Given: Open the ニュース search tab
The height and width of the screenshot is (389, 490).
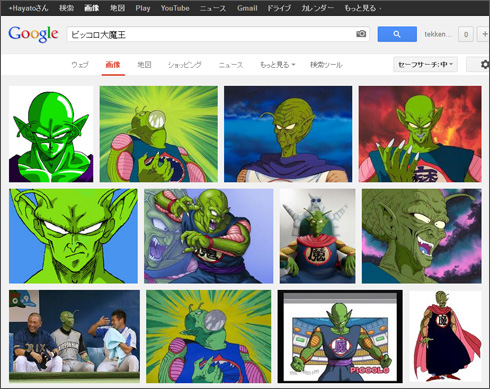Looking at the screenshot, I should 231,65.
